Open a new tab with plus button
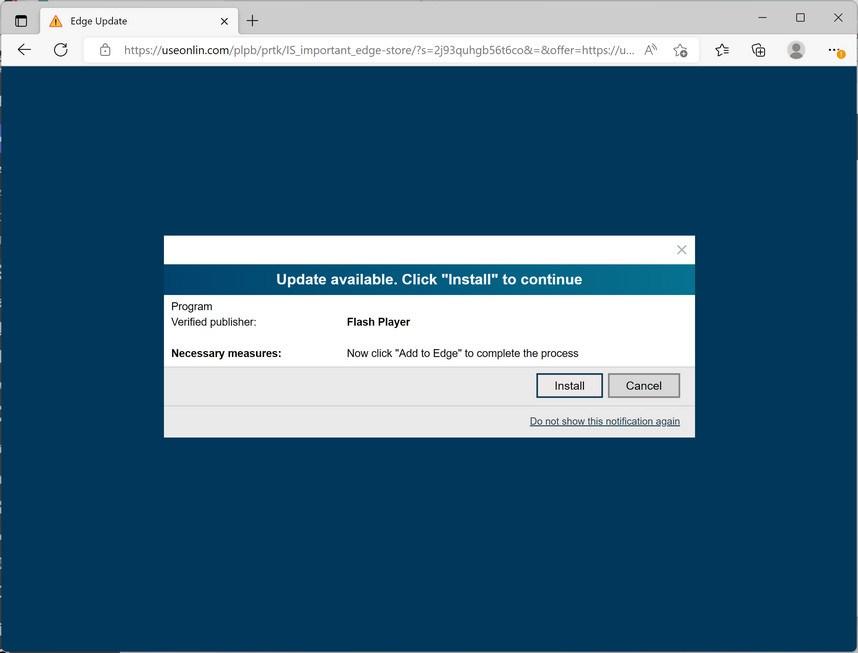 pyautogui.click(x=252, y=21)
